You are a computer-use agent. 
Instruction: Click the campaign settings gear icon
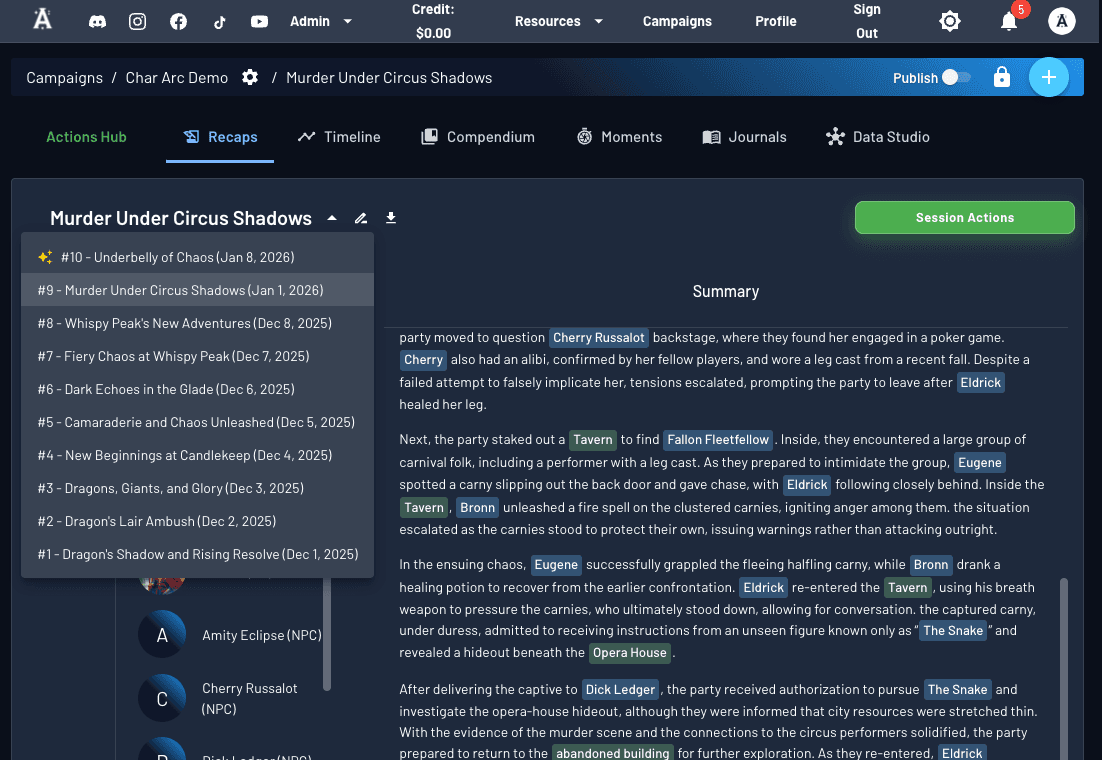pyautogui.click(x=250, y=78)
